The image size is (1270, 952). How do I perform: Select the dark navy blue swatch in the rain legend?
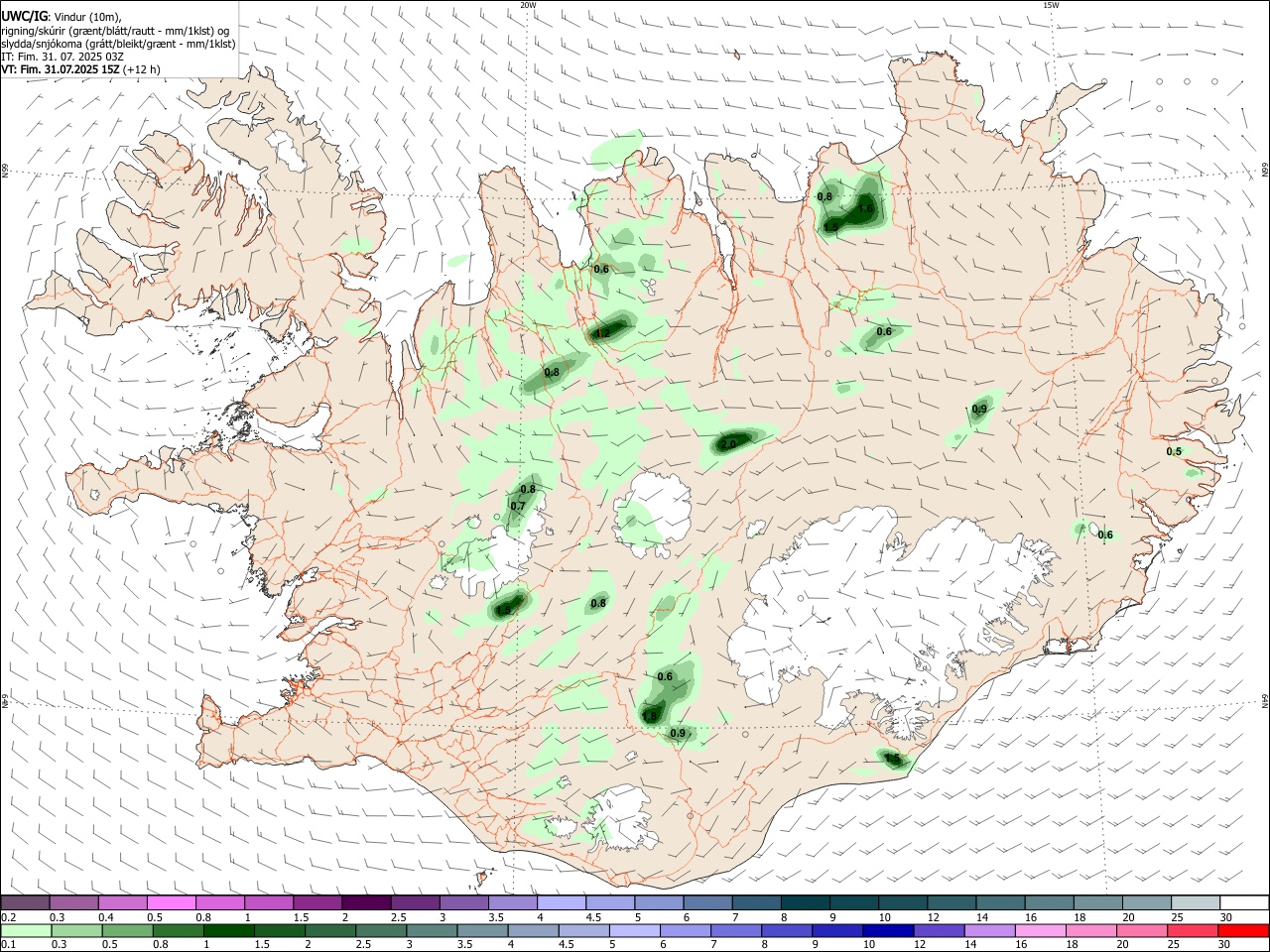(886, 930)
